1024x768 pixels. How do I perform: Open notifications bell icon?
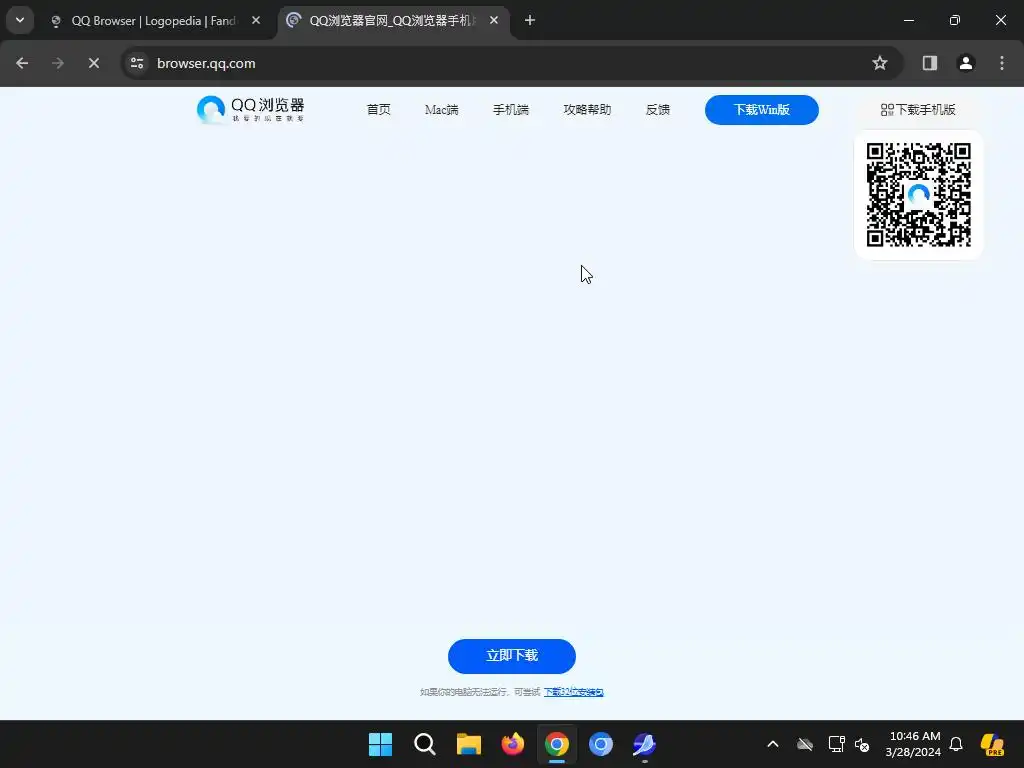point(956,744)
